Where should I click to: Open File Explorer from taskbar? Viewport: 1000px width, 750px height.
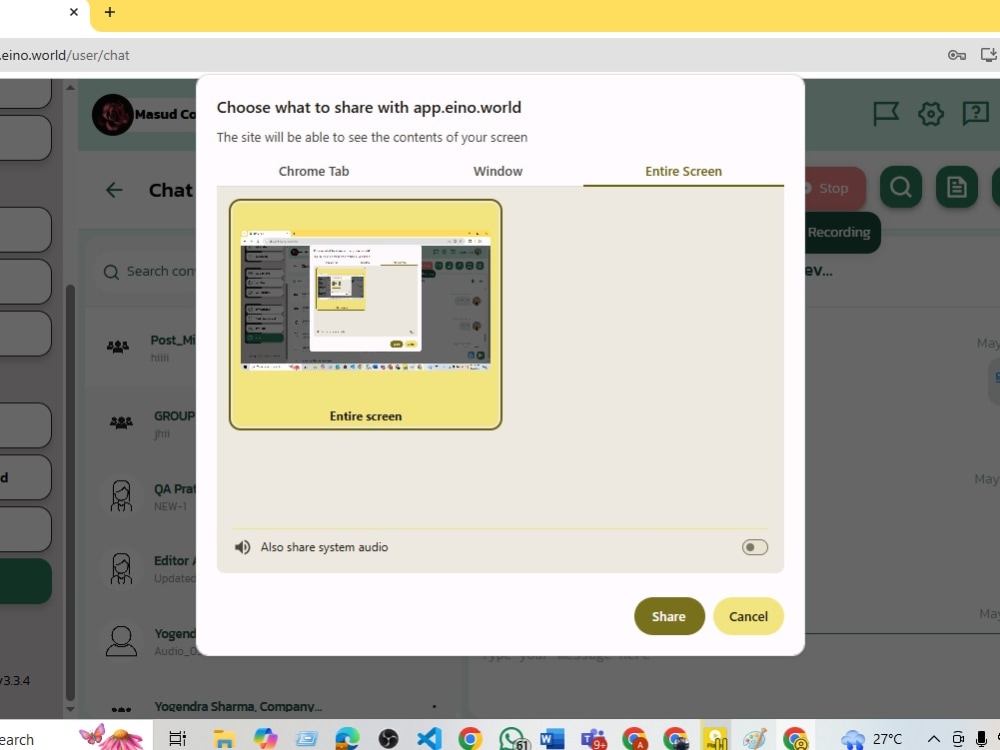pos(224,739)
